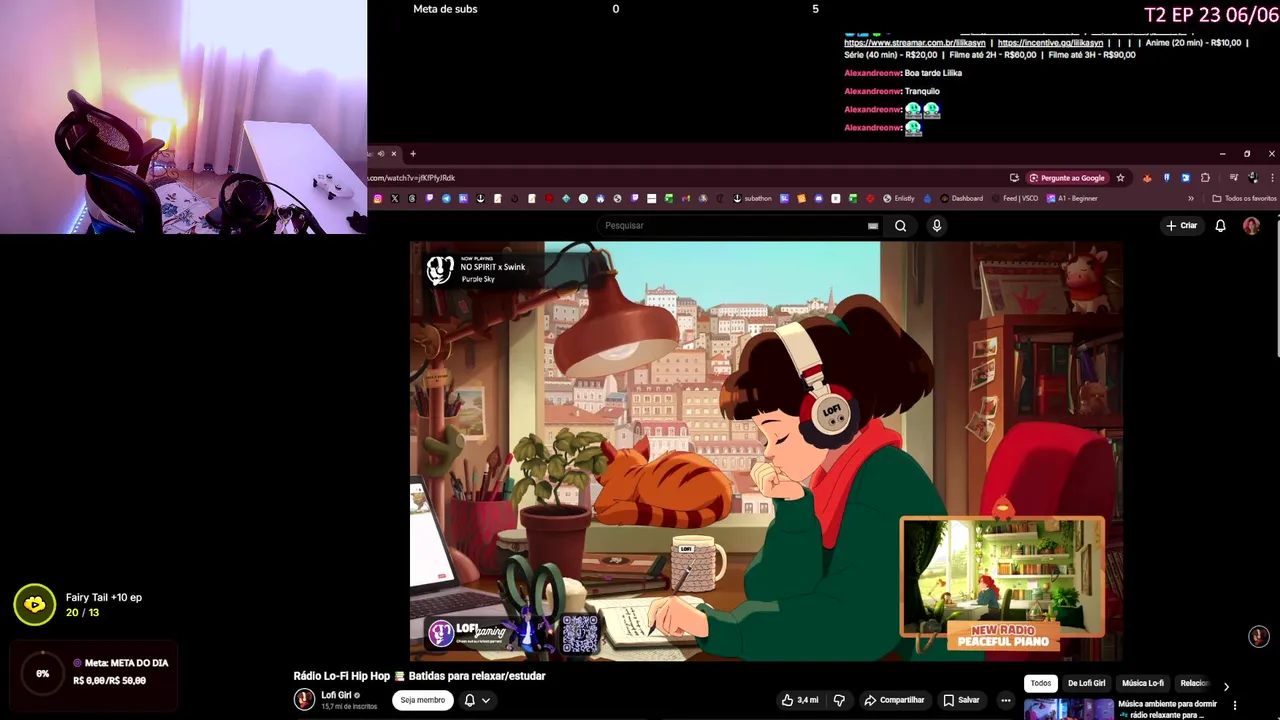This screenshot has height=720, width=1280.
Task: Open Todos os favoritos folder
Action: click(1244, 198)
